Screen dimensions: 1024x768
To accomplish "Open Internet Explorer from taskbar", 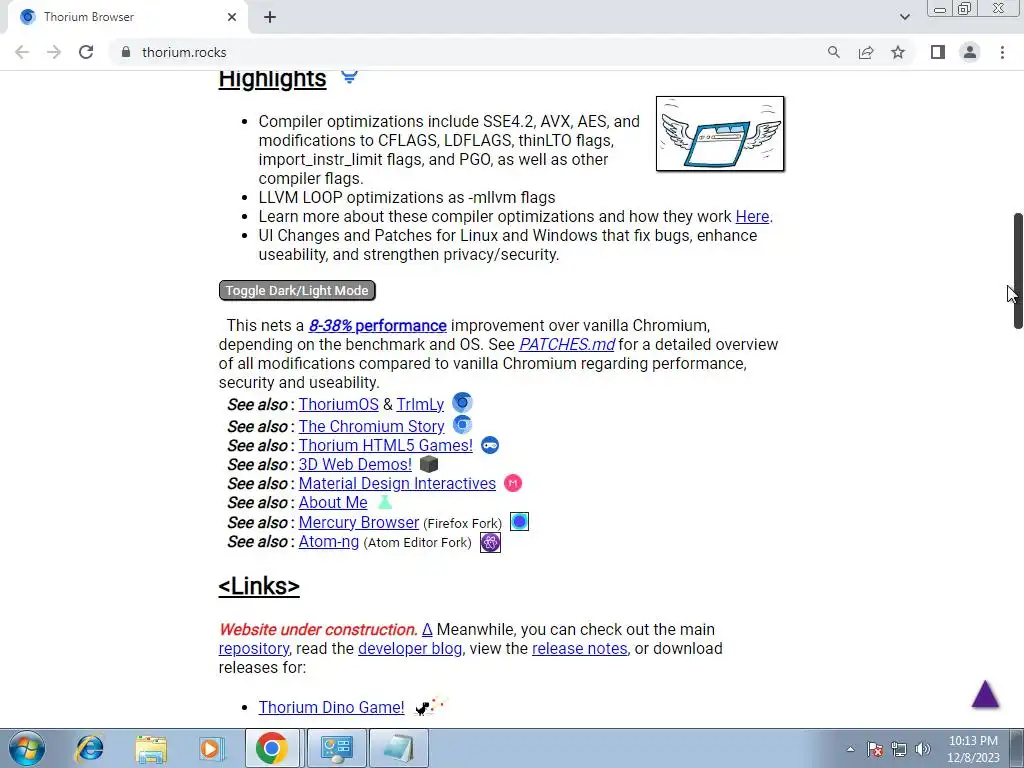I will (89, 748).
